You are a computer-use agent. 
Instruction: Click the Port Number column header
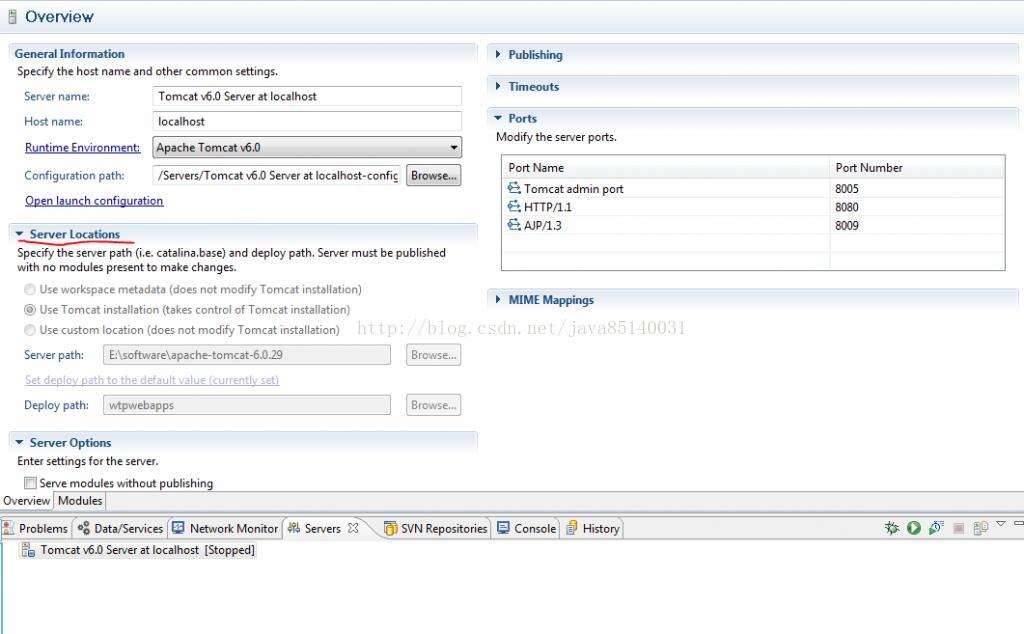coord(917,167)
